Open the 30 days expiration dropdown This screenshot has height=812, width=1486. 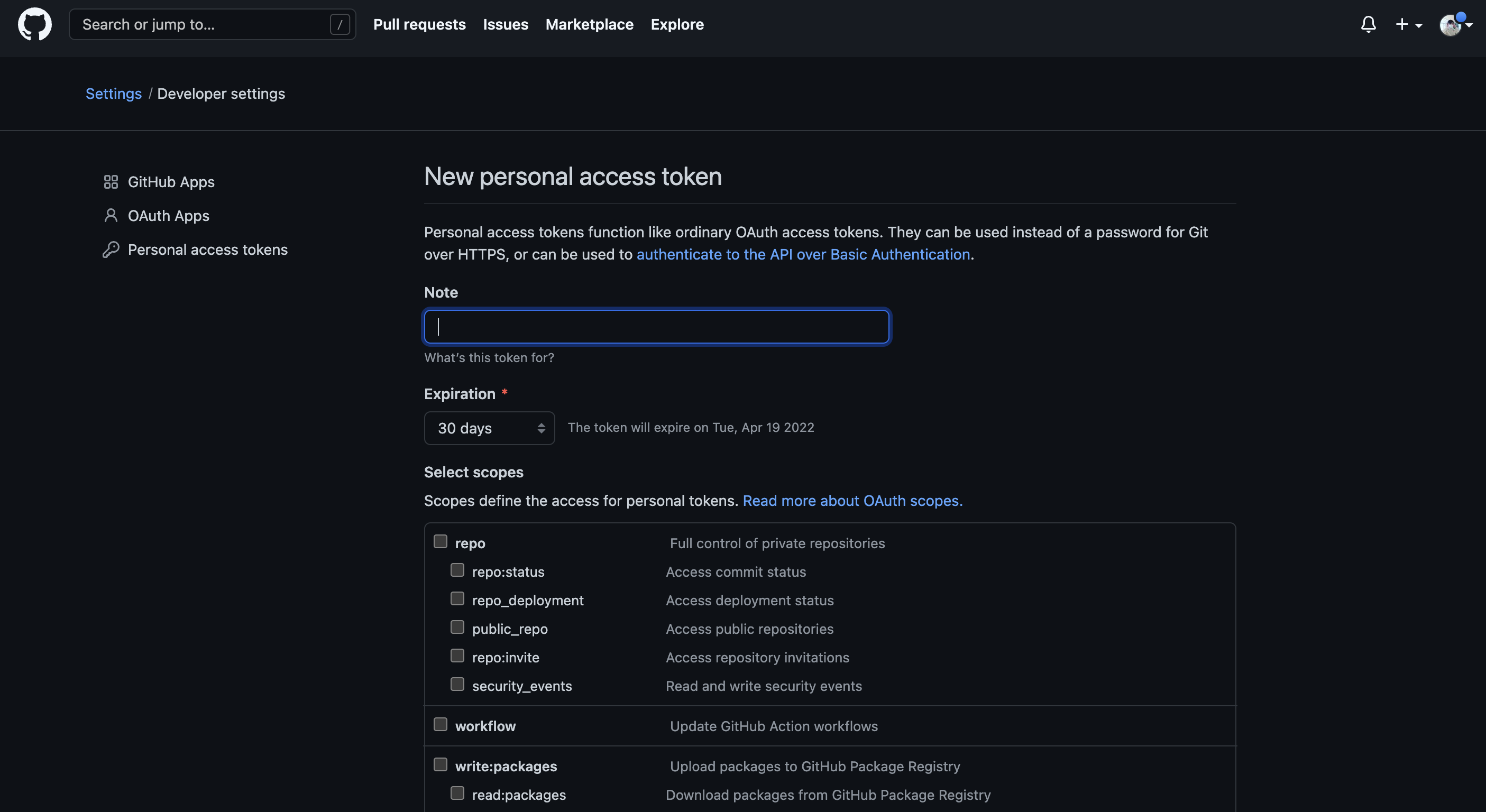[x=489, y=428]
